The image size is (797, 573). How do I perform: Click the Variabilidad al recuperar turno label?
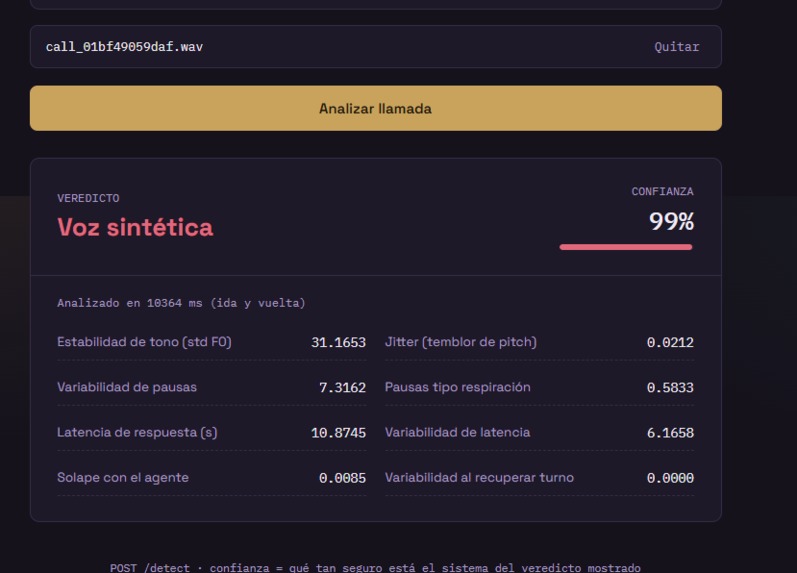479,477
